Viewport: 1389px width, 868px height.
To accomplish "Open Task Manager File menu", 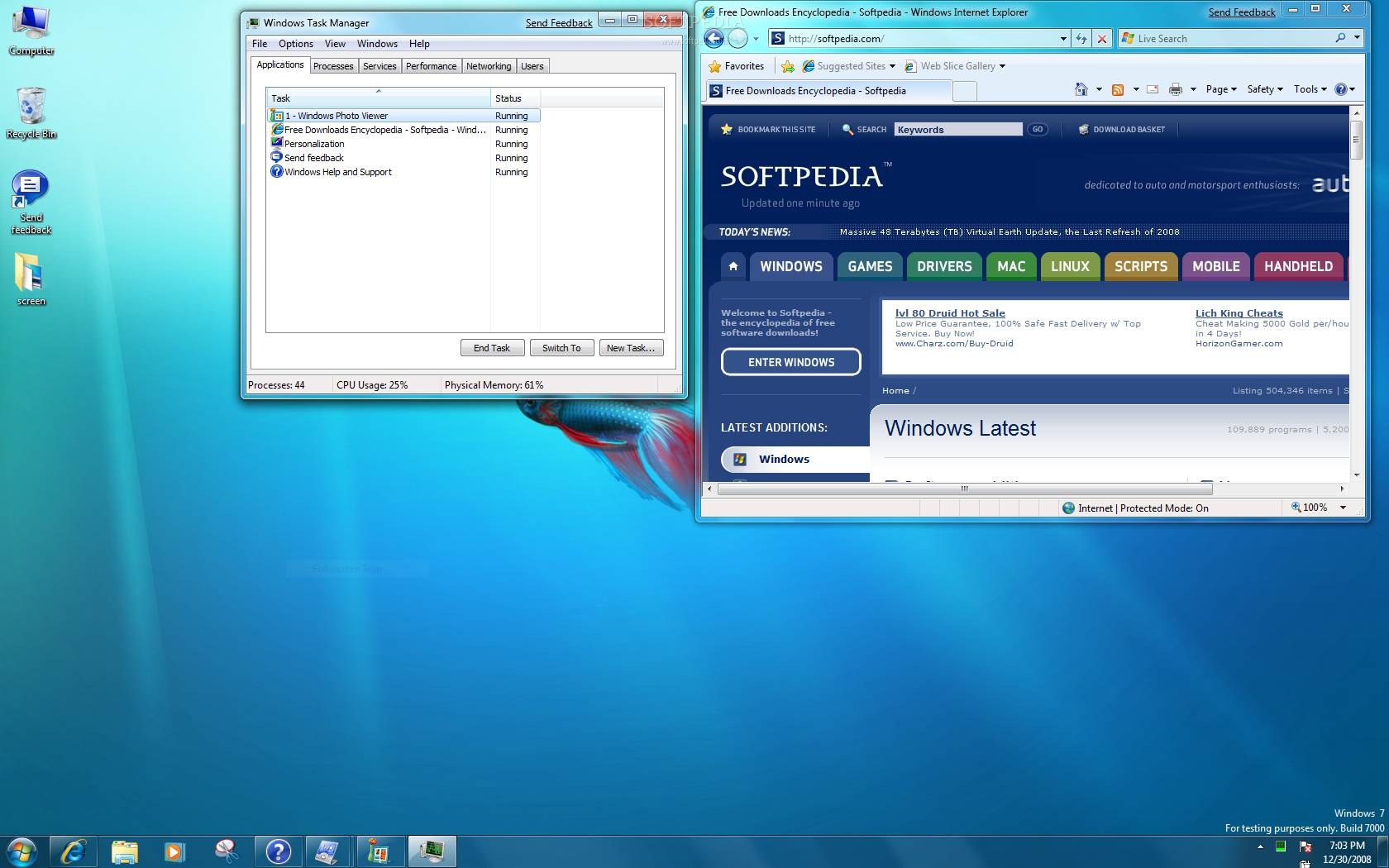I will 260,44.
